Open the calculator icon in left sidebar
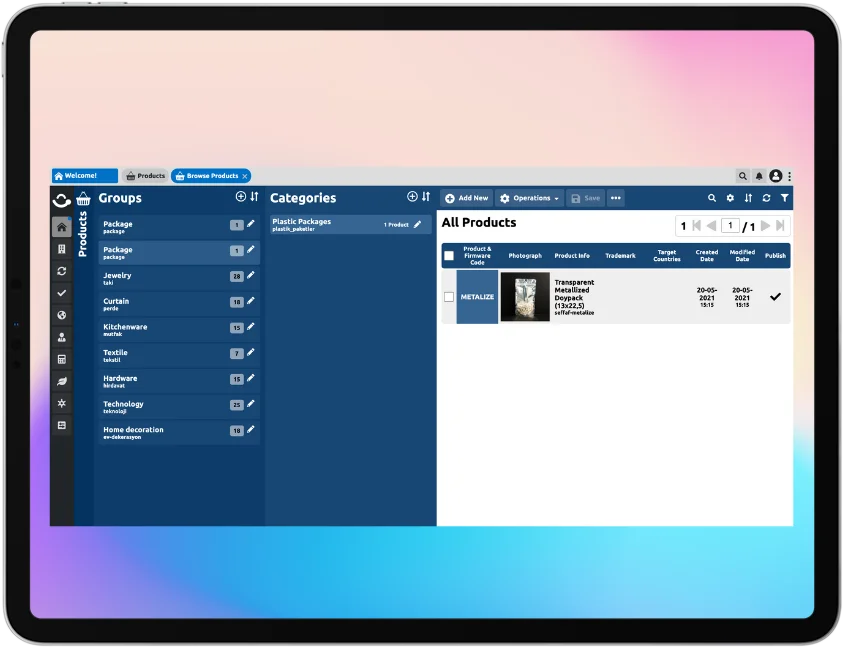The height and width of the screenshot is (647, 843). coord(62,359)
